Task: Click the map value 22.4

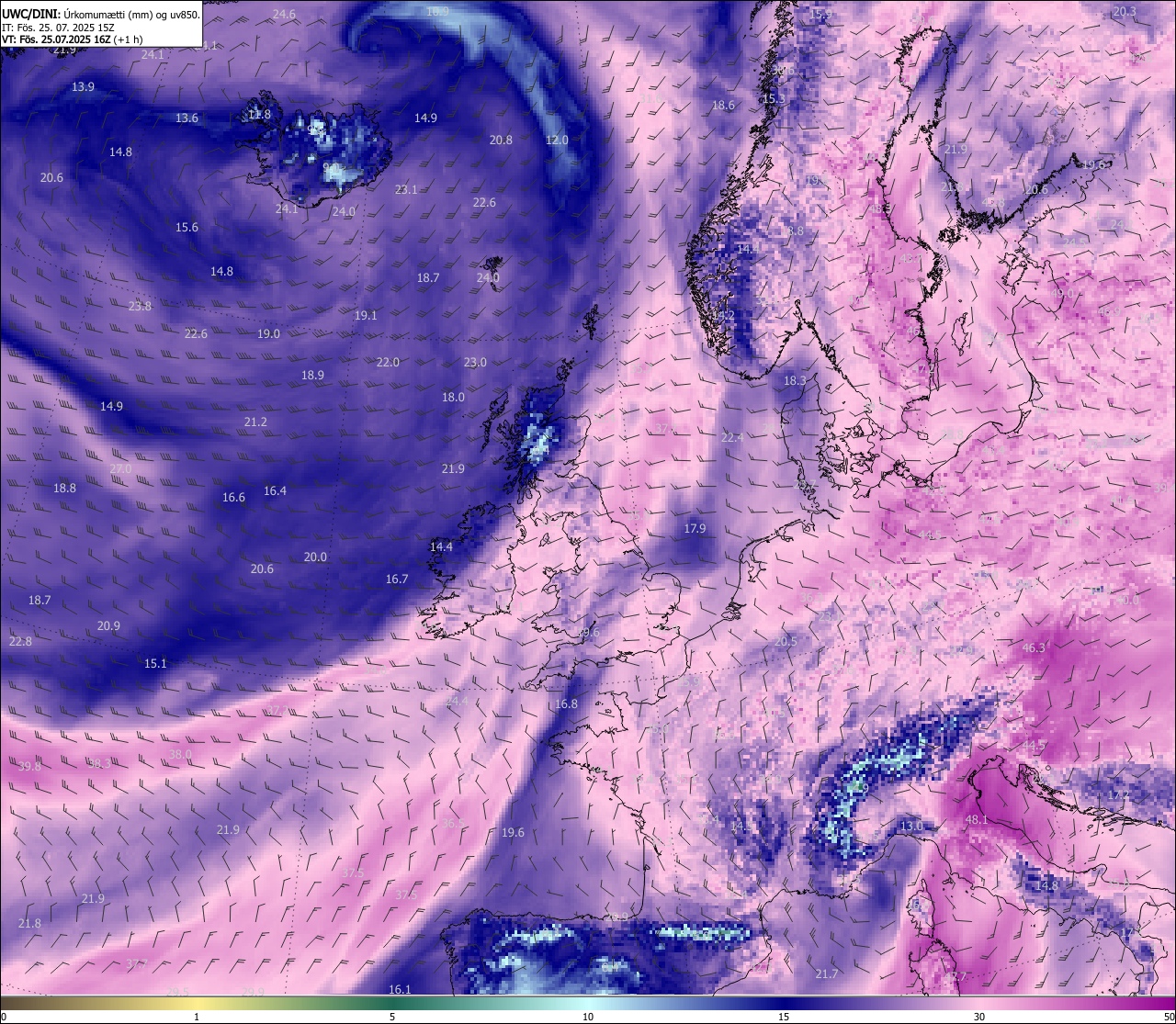Action: click(x=732, y=437)
